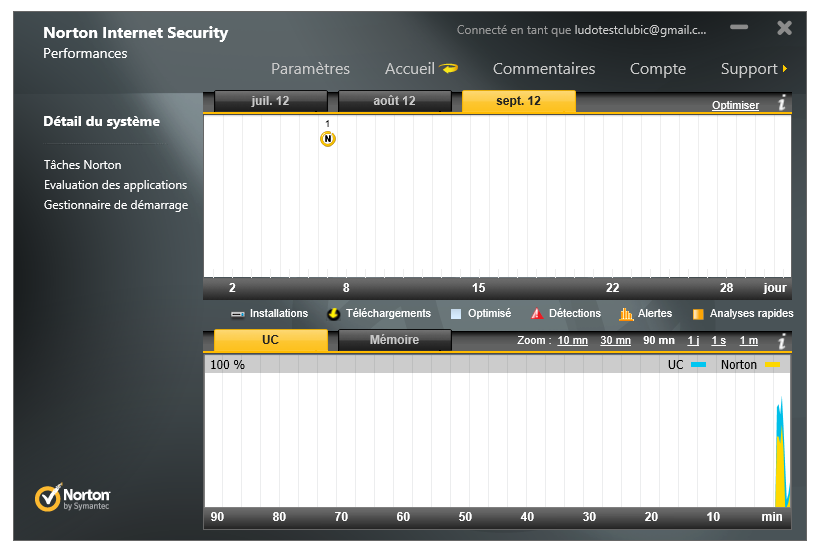819x552 pixels.
Task: Open the info icon beside the zoom options
Action: pos(782,342)
